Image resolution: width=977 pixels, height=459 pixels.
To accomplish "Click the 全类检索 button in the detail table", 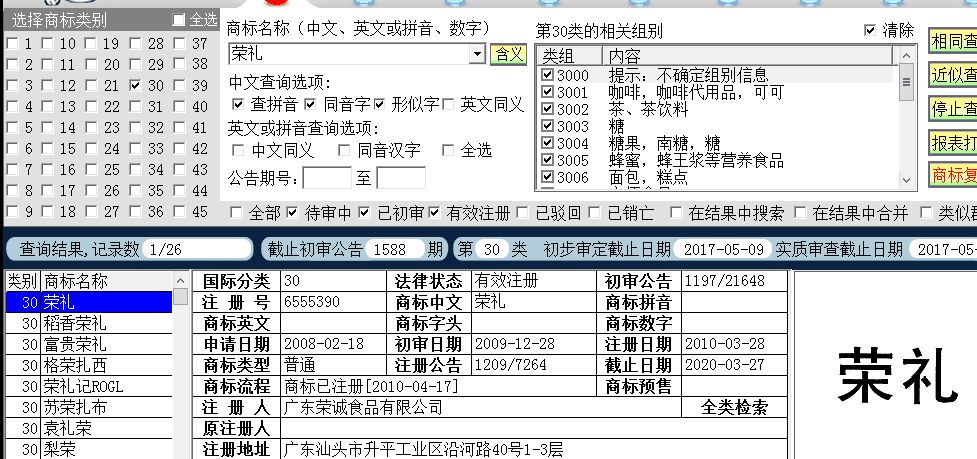I will (x=734, y=407).
